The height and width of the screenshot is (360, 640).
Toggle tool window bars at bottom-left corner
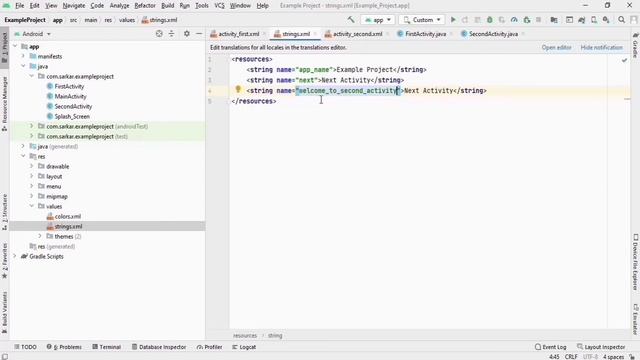pyautogui.click(x=4, y=356)
